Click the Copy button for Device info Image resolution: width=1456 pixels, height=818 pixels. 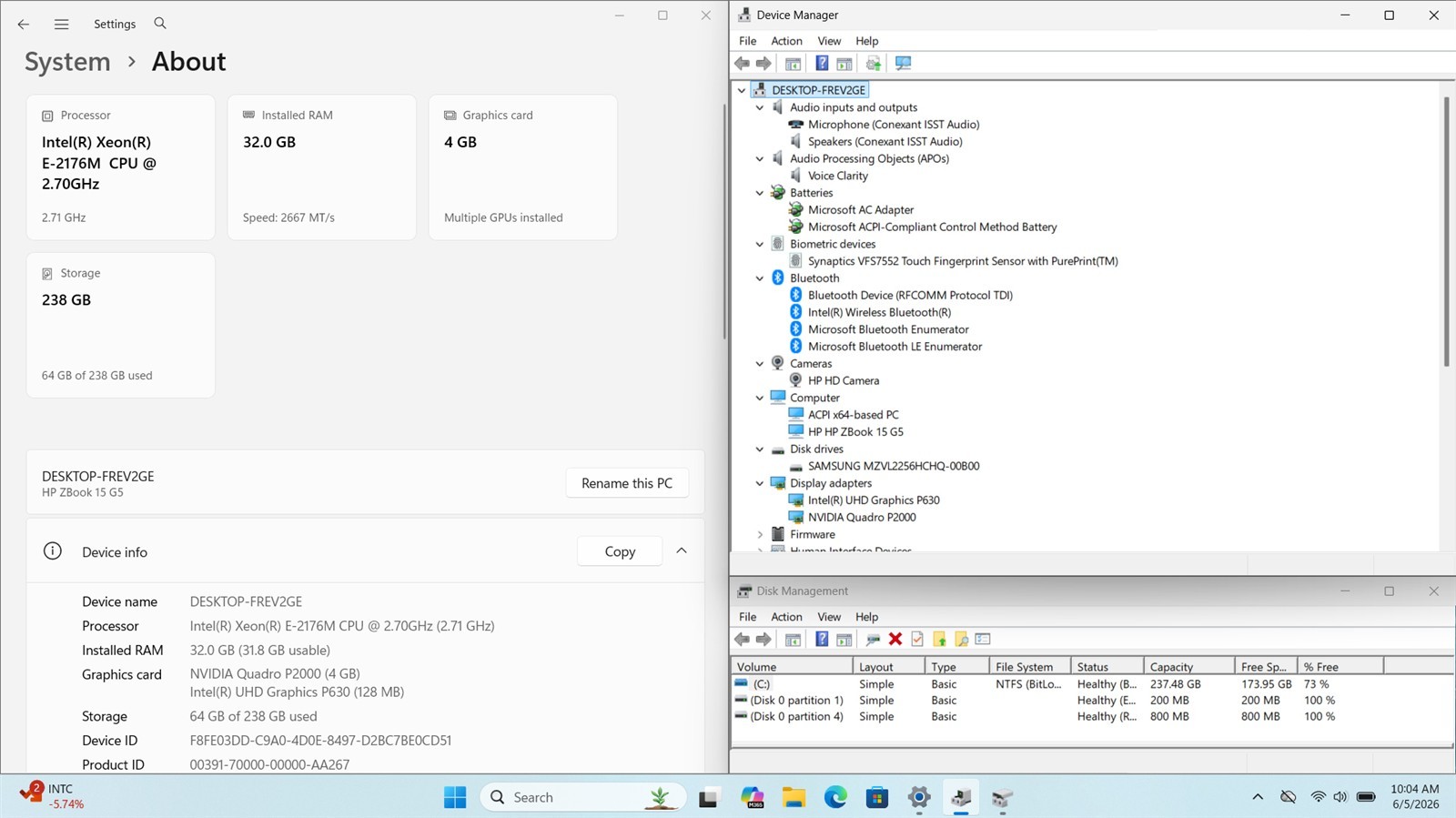click(x=620, y=551)
